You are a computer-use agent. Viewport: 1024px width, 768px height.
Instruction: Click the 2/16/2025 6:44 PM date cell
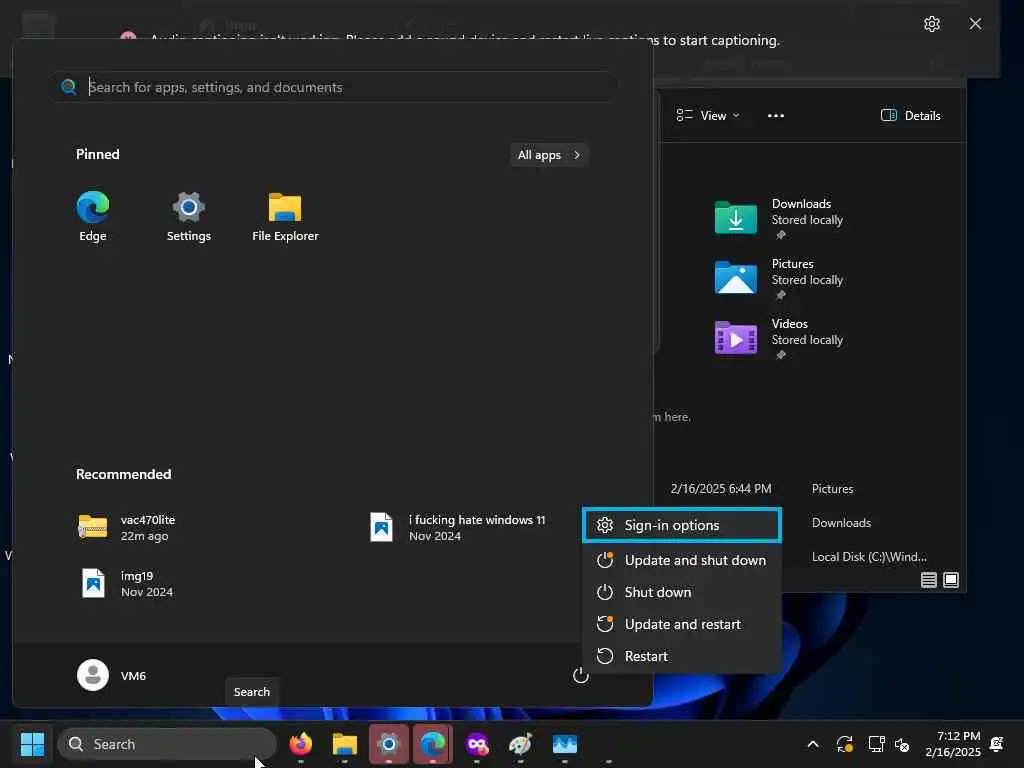coord(721,488)
